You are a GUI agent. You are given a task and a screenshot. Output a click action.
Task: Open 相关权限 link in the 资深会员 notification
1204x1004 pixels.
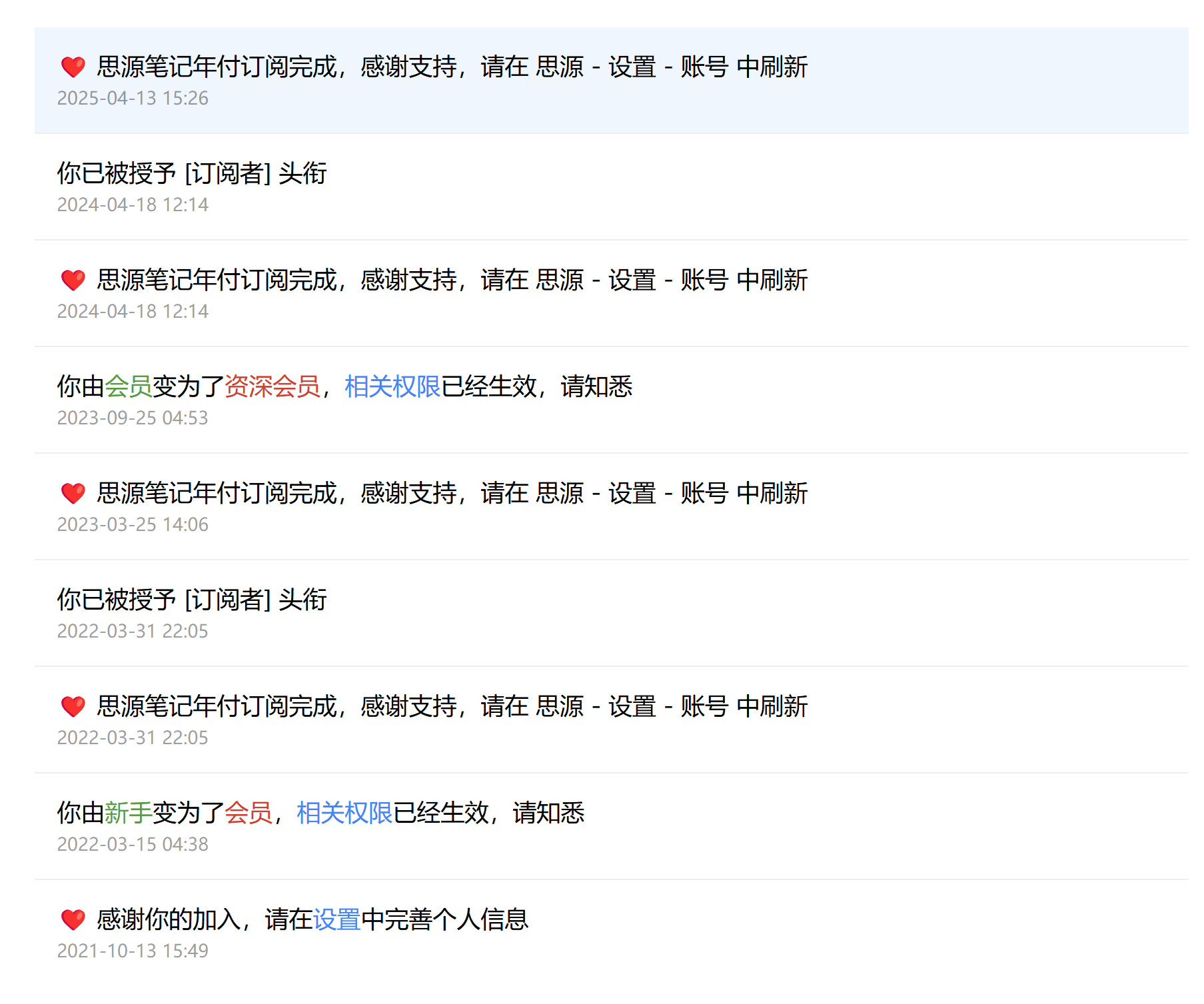tap(392, 386)
